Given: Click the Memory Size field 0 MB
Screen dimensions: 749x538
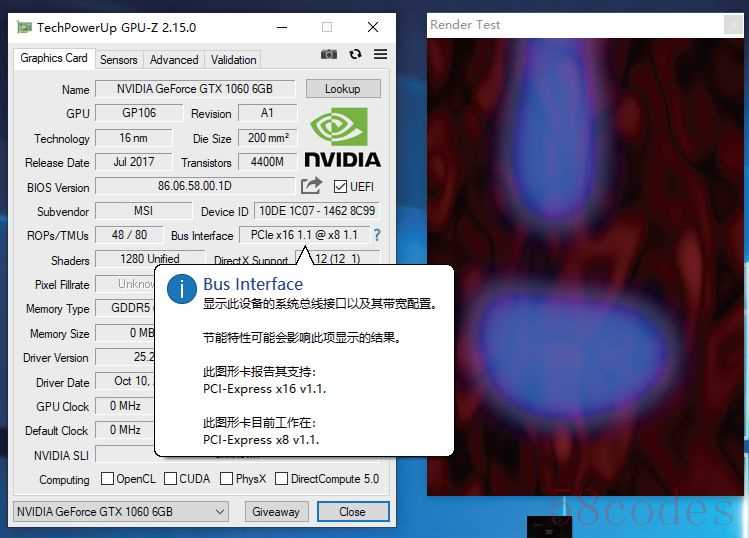Looking at the screenshot, I should tap(125, 333).
